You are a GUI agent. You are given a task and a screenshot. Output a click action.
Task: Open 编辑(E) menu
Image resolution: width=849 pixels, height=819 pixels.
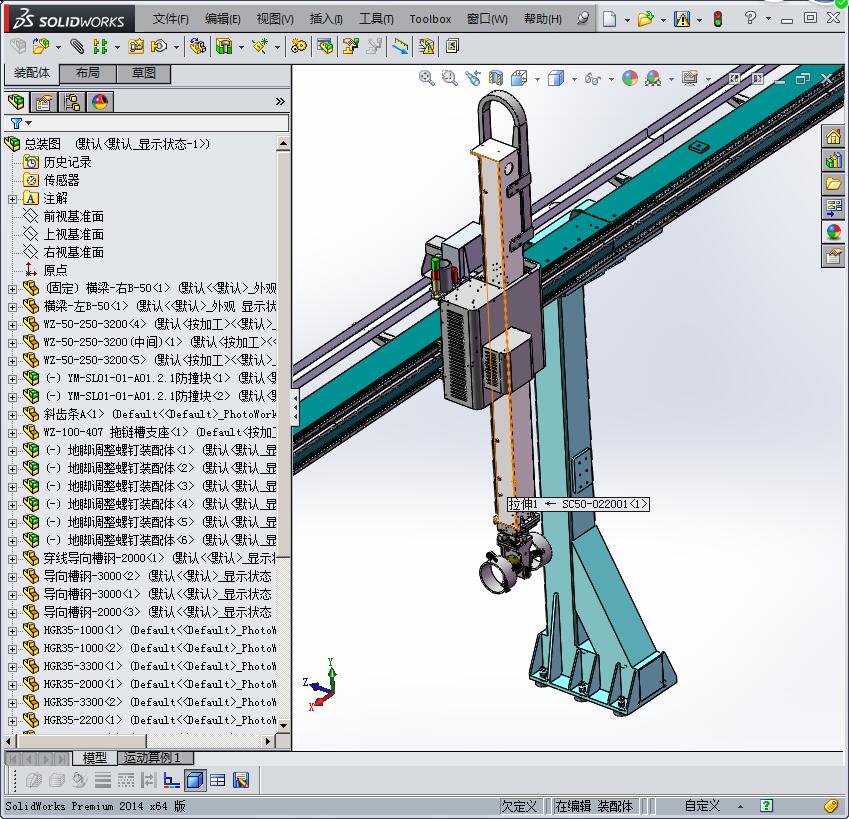[223, 19]
